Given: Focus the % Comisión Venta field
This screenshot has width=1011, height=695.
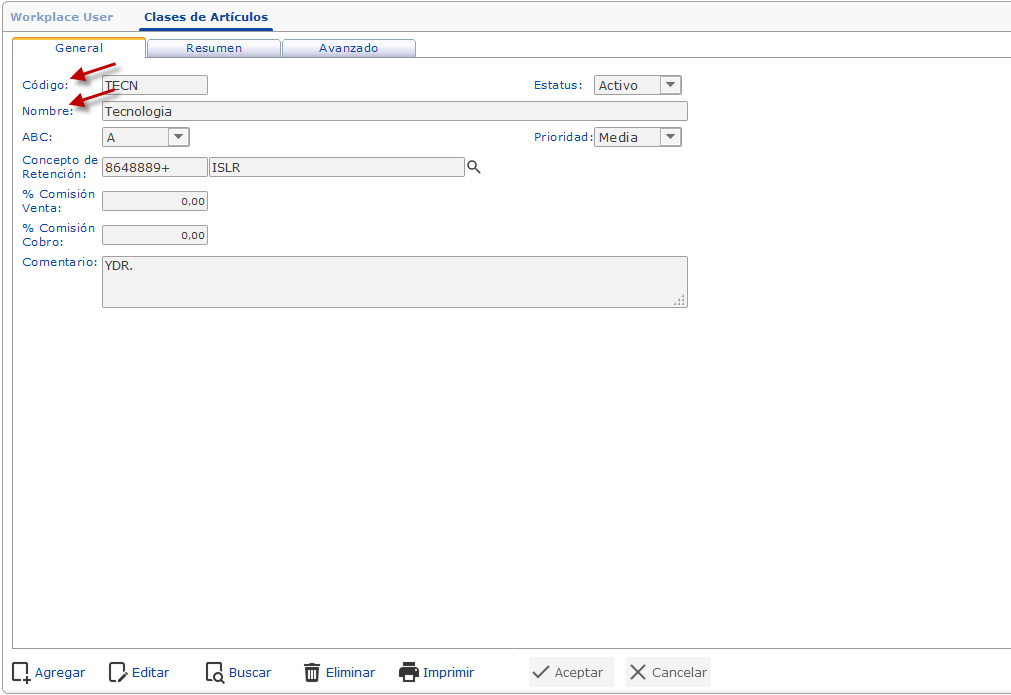Looking at the screenshot, I should coord(155,201).
